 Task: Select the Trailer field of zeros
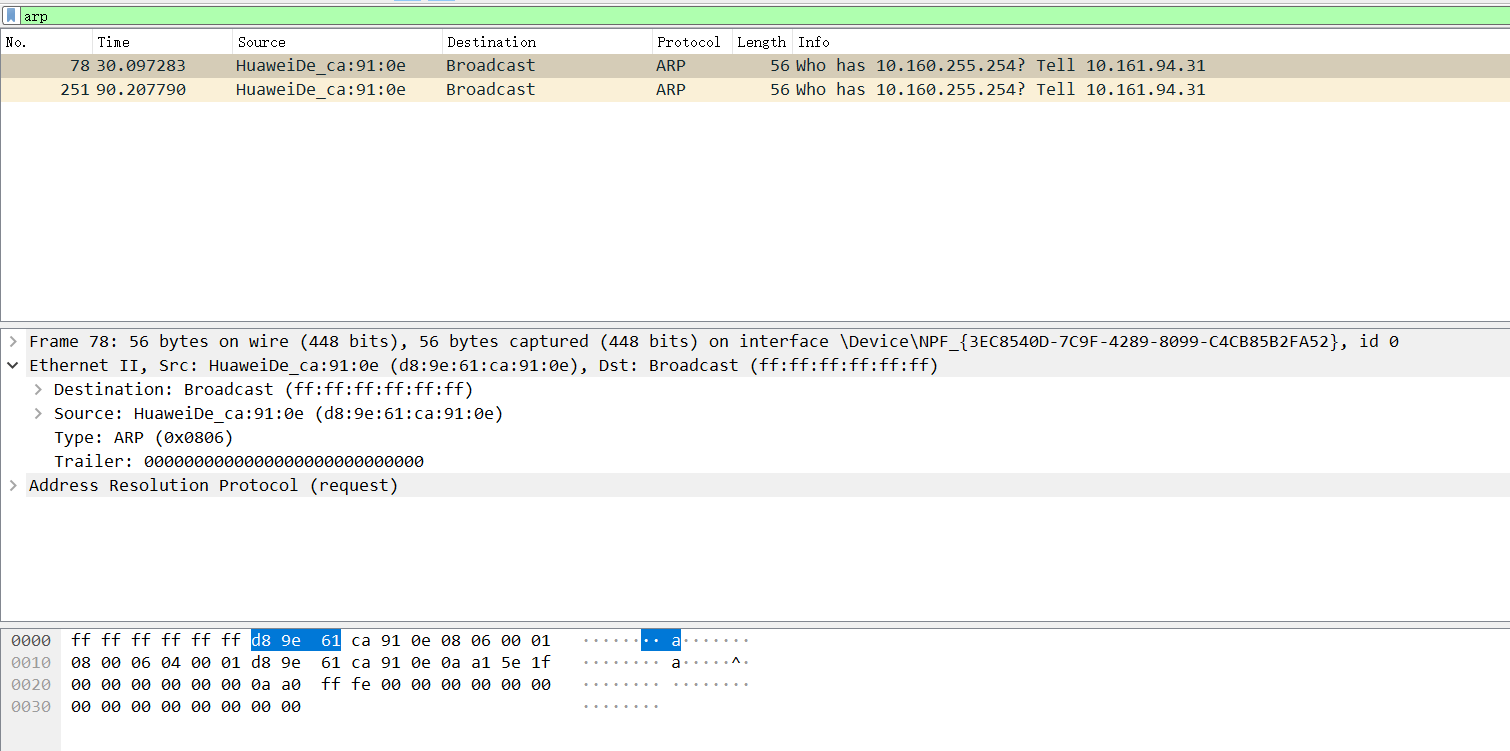pos(239,462)
